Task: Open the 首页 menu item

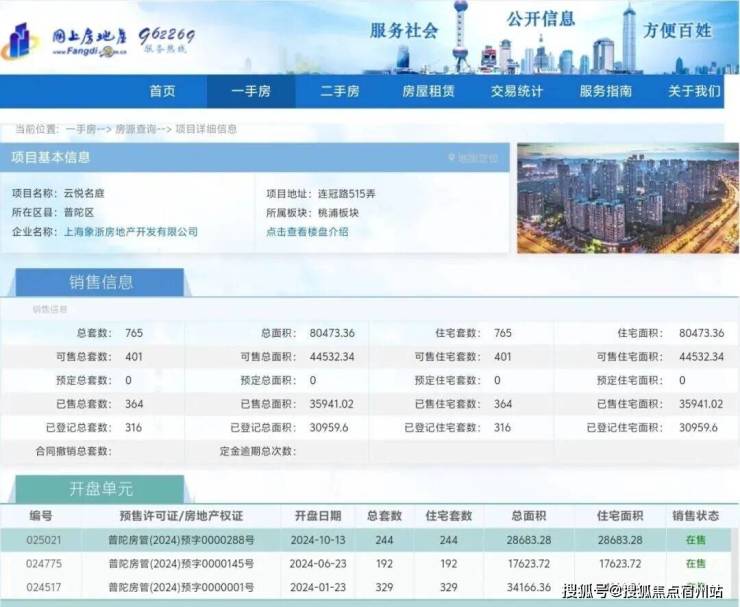Action: (162, 91)
